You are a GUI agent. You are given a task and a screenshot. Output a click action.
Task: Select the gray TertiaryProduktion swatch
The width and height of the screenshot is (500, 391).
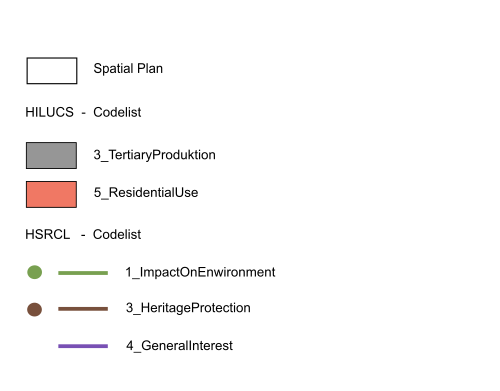pyautogui.click(x=51, y=156)
